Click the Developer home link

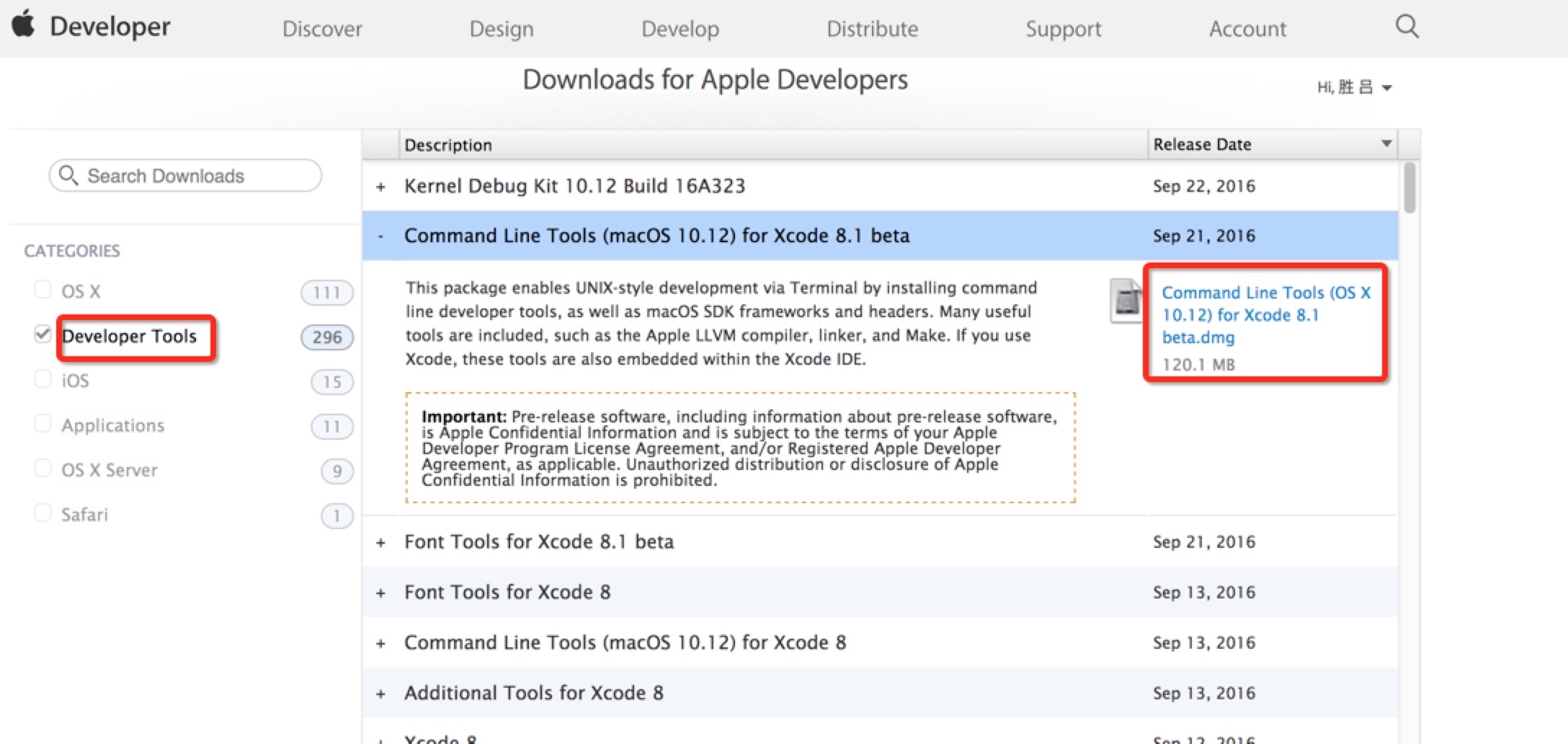pos(110,27)
